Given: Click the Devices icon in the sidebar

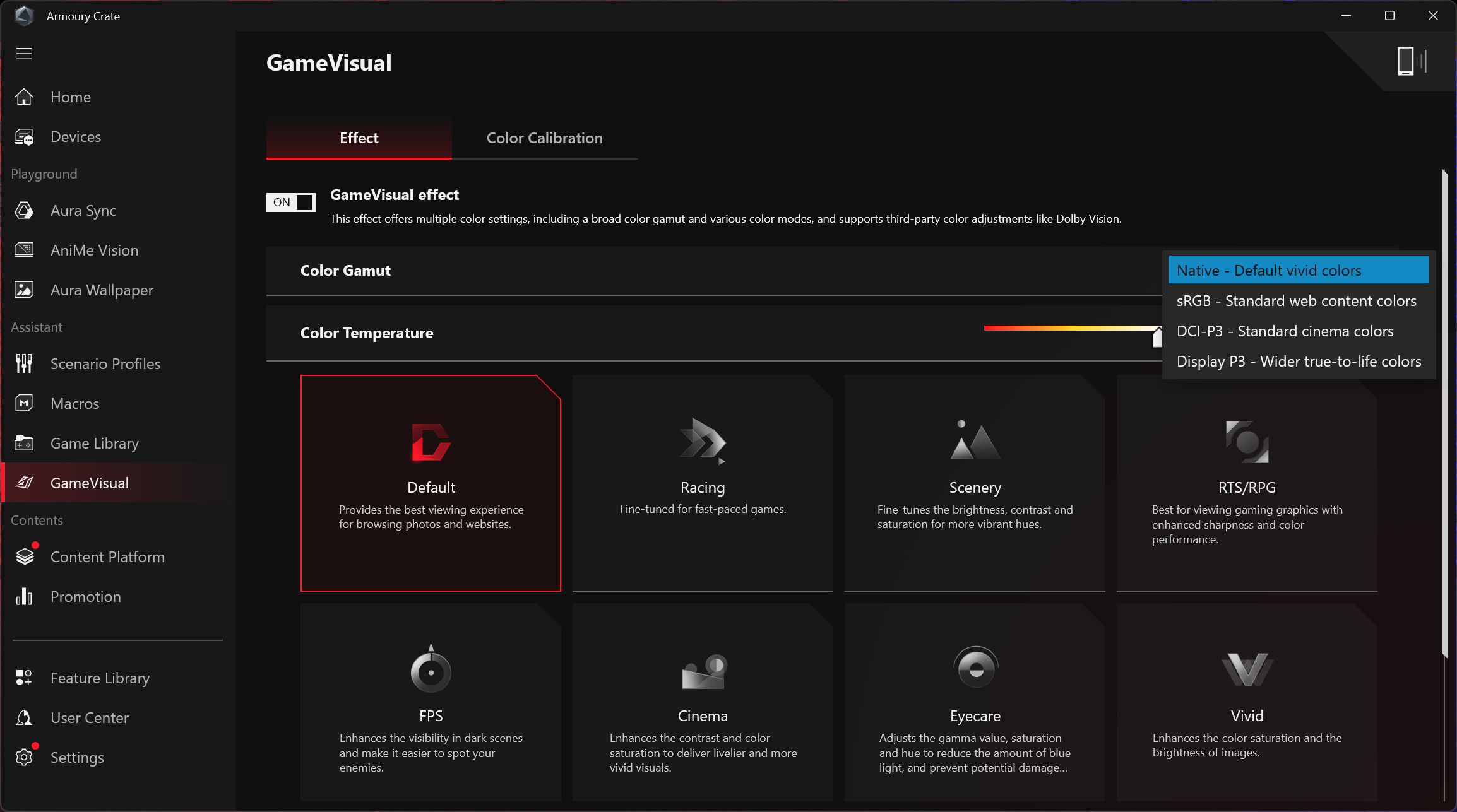Looking at the screenshot, I should click(24, 137).
